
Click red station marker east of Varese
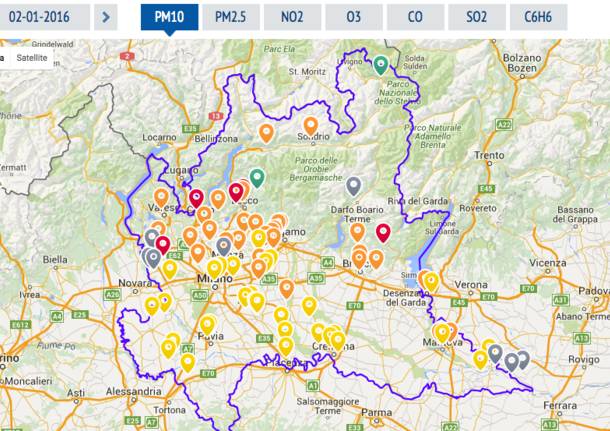click(x=197, y=198)
